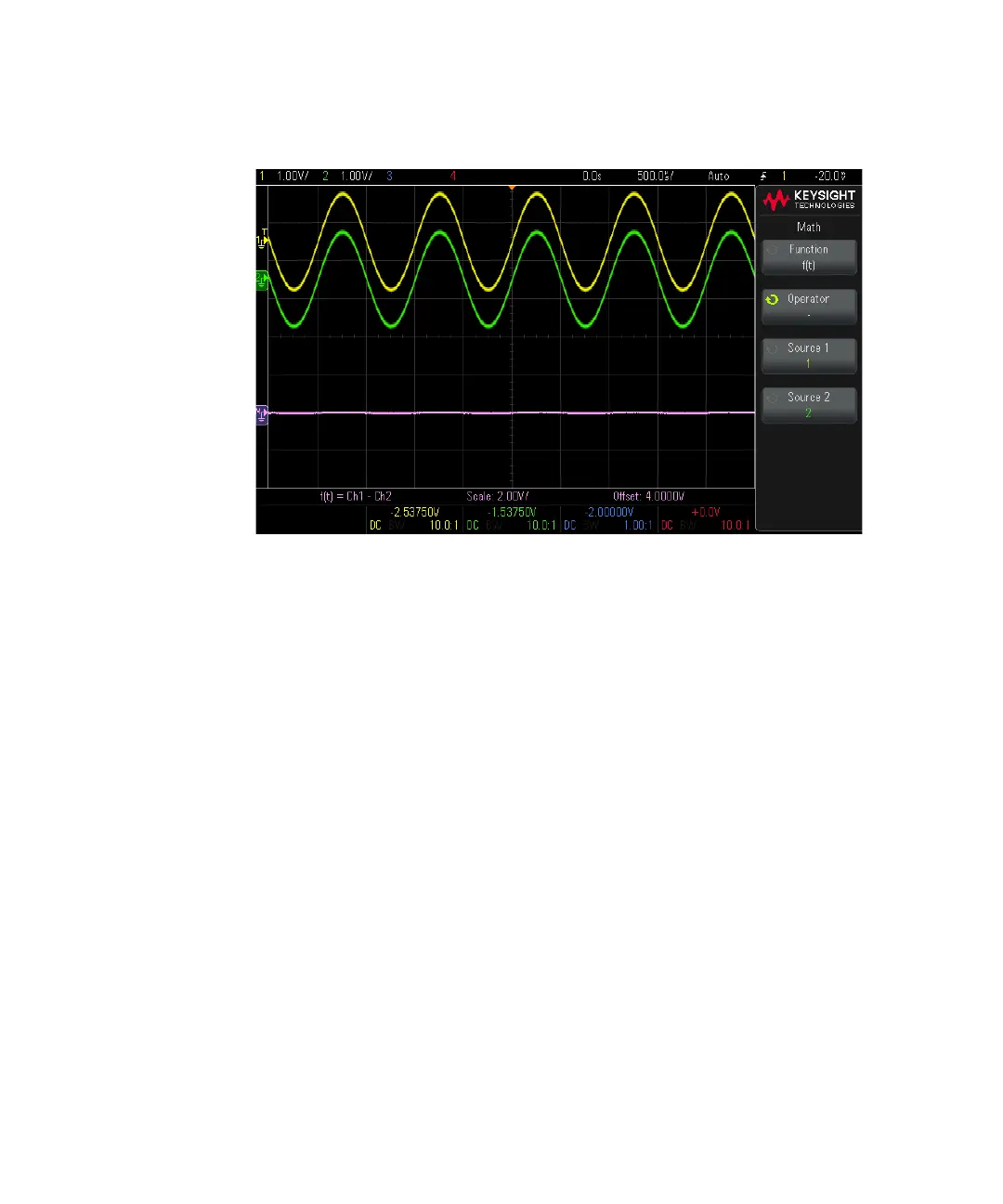Screen dimensions: 1003x1204
Task: Click the rotary knob icon on Operator
Action: [772, 299]
